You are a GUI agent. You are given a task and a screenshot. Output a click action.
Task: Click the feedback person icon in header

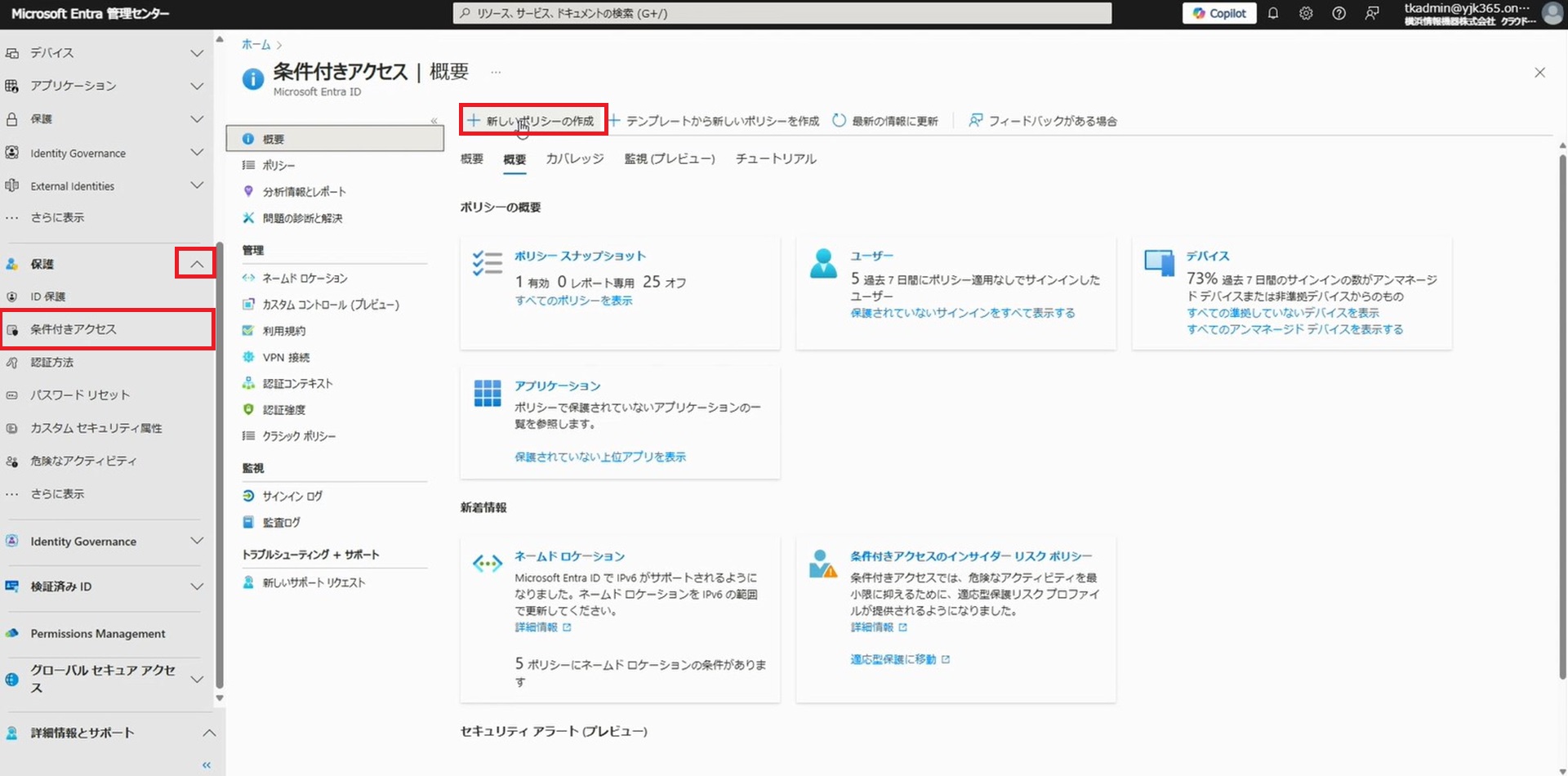click(x=1372, y=13)
